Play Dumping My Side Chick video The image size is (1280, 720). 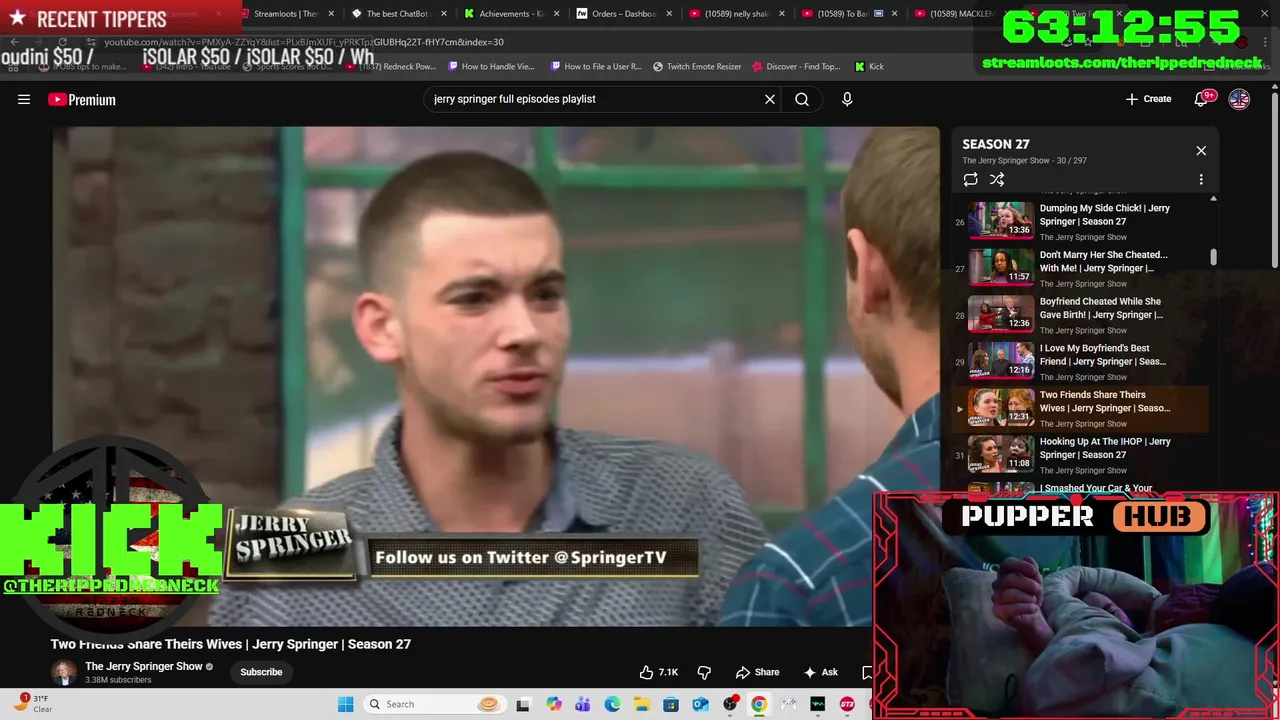[x=1081, y=221]
